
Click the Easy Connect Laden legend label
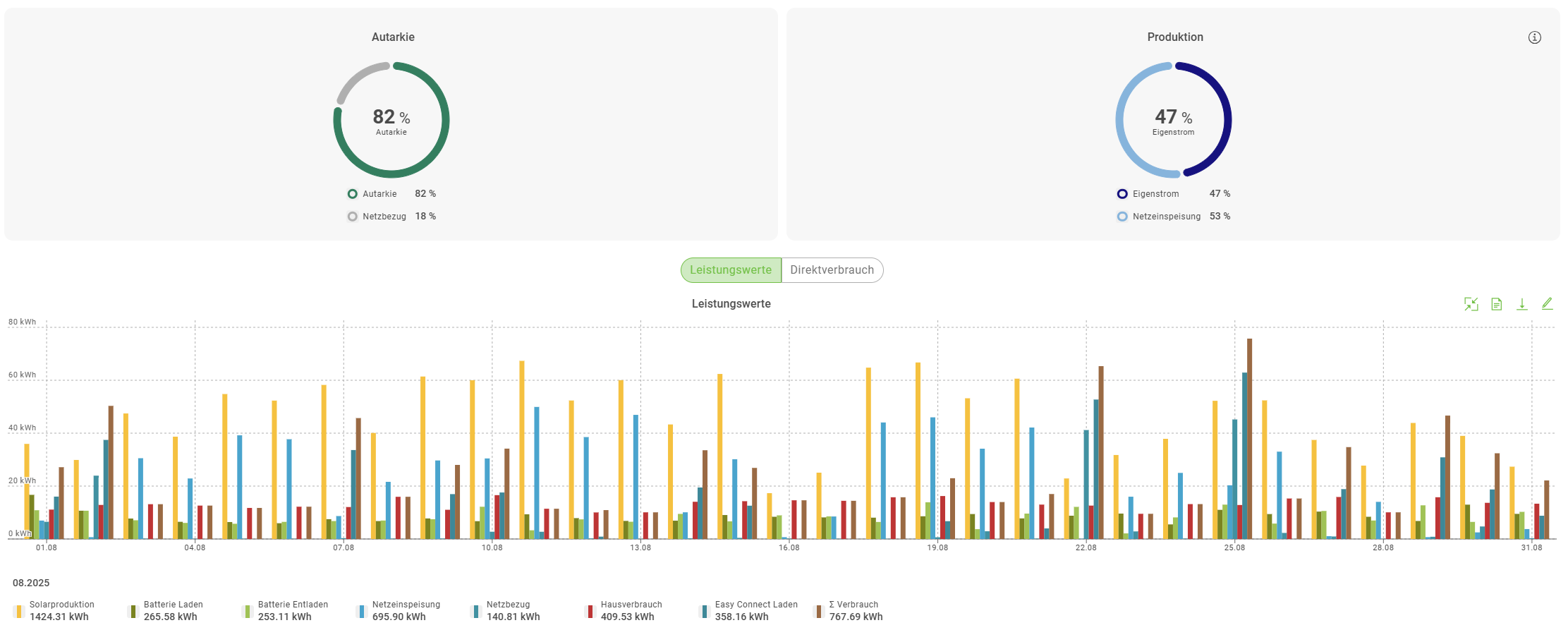pos(756,605)
